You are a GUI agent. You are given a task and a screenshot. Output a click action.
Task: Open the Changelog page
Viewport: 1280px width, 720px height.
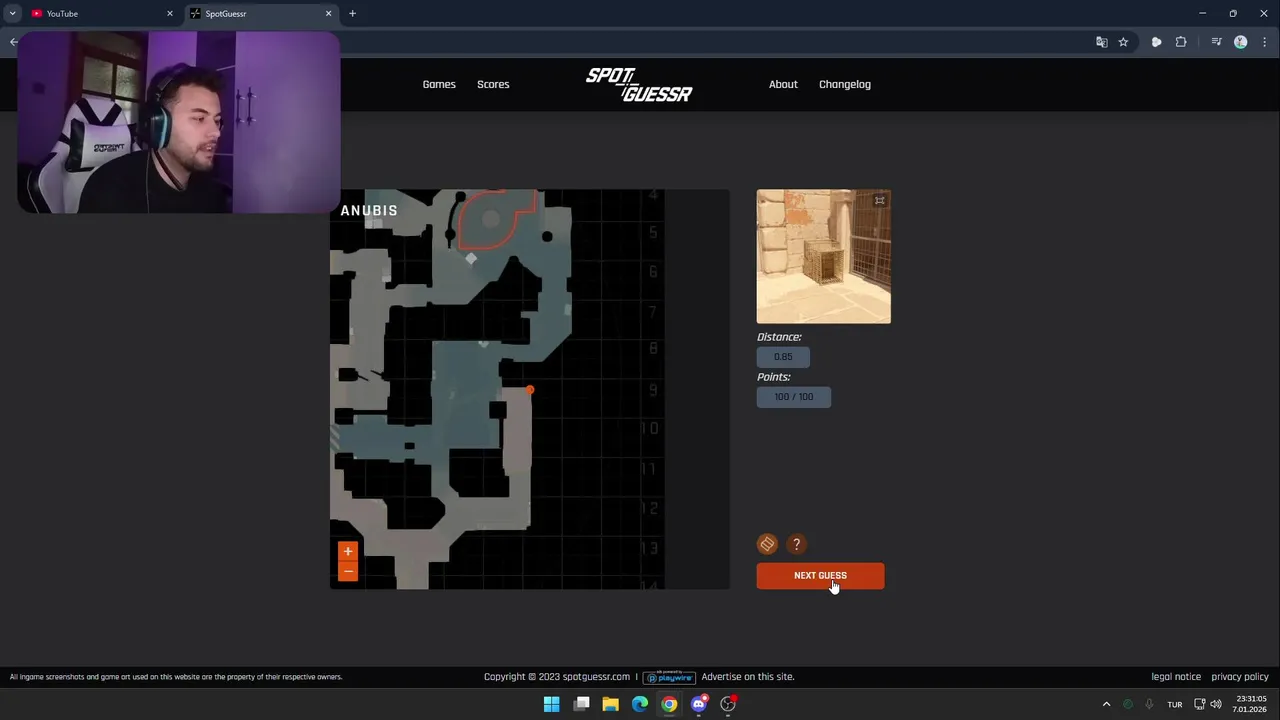pos(845,84)
